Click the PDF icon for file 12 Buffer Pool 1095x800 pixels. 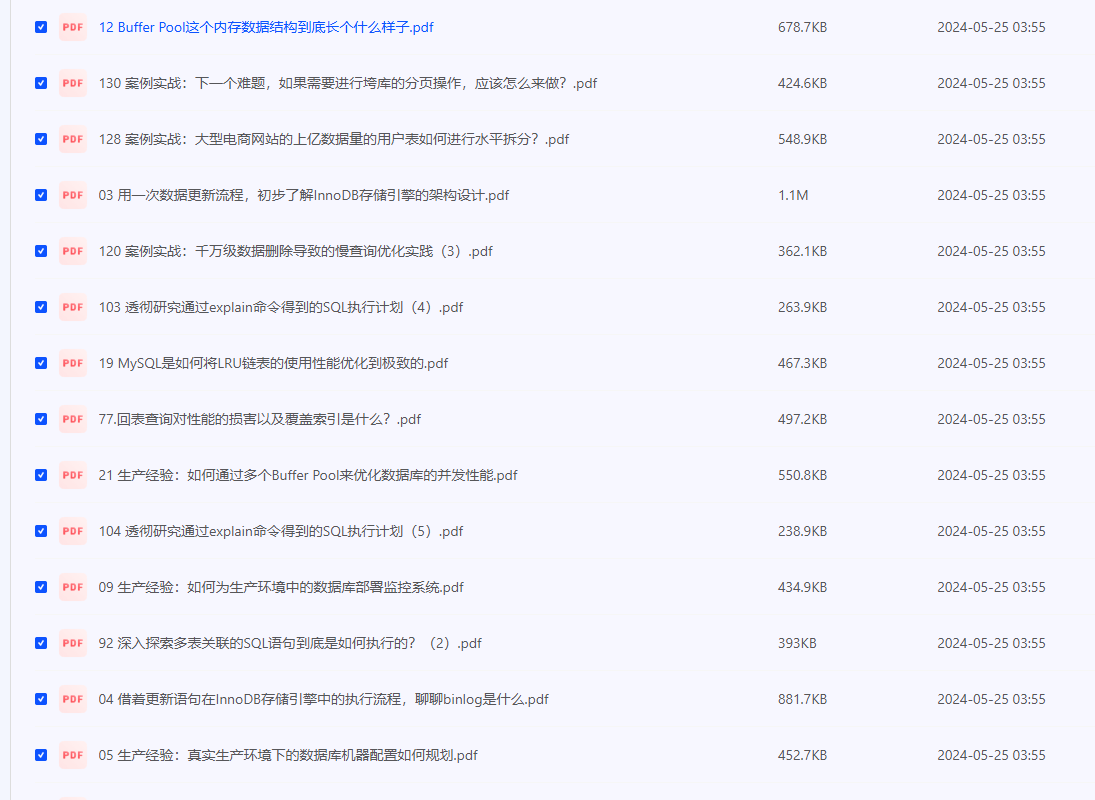point(73,28)
